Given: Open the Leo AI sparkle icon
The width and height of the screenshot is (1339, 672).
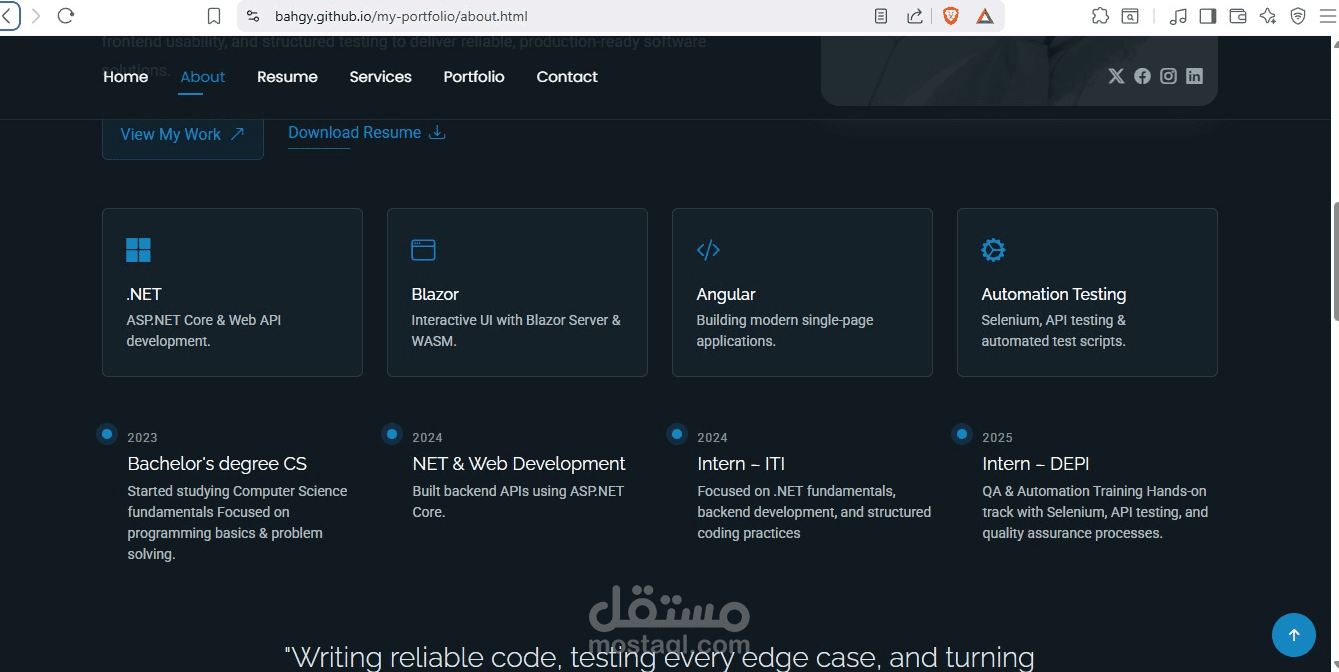Looking at the screenshot, I should (1268, 16).
